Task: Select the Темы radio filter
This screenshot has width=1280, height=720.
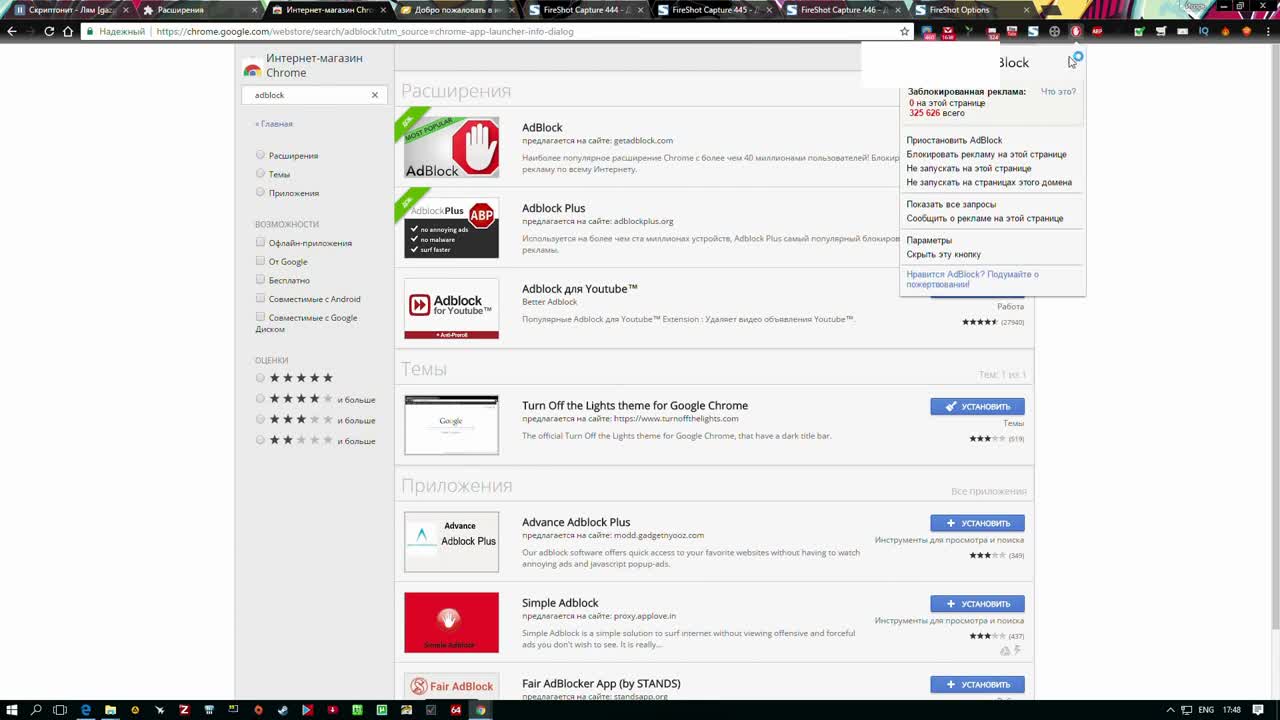Action: pyautogui.click(x=260, y=174)
